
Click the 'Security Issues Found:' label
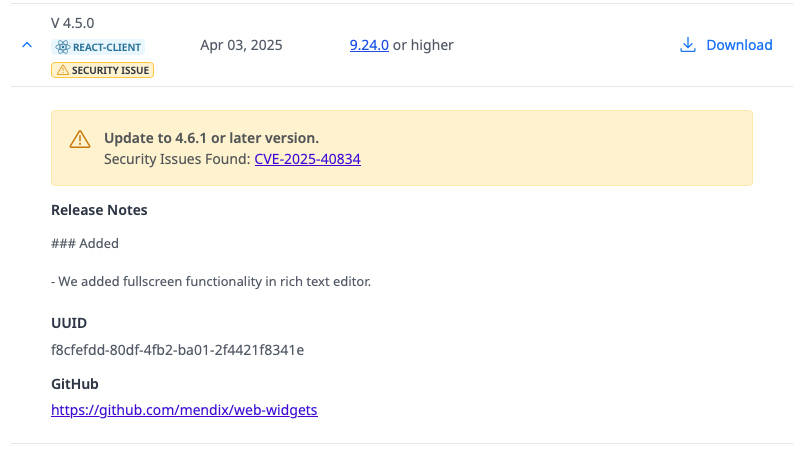pyautogui.click(x=177, y=158)
